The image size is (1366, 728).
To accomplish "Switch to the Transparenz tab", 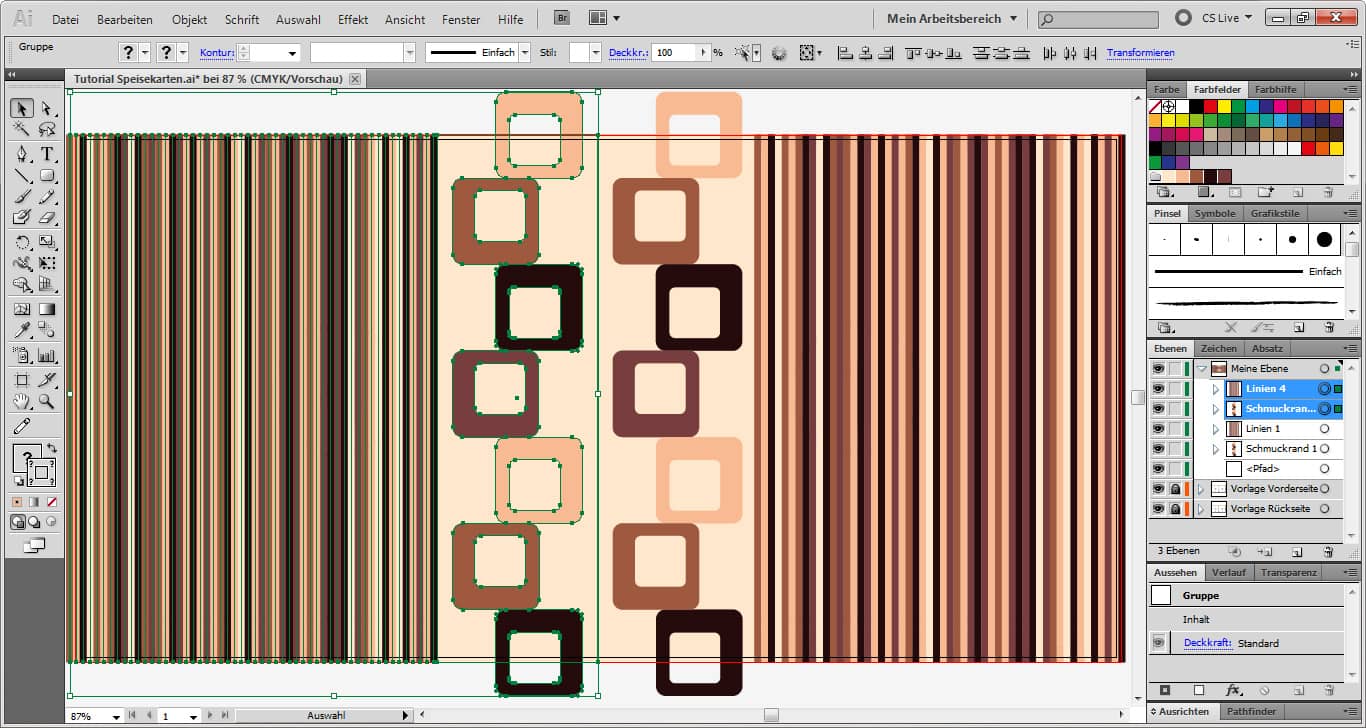I will coord(1288,573).
